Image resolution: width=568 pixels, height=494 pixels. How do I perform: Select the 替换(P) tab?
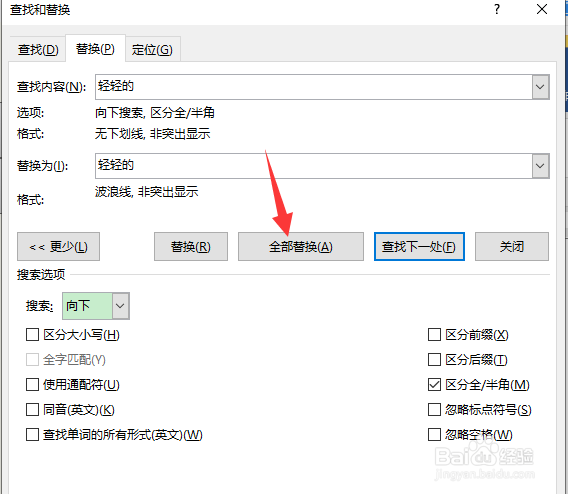coord(95,49)
